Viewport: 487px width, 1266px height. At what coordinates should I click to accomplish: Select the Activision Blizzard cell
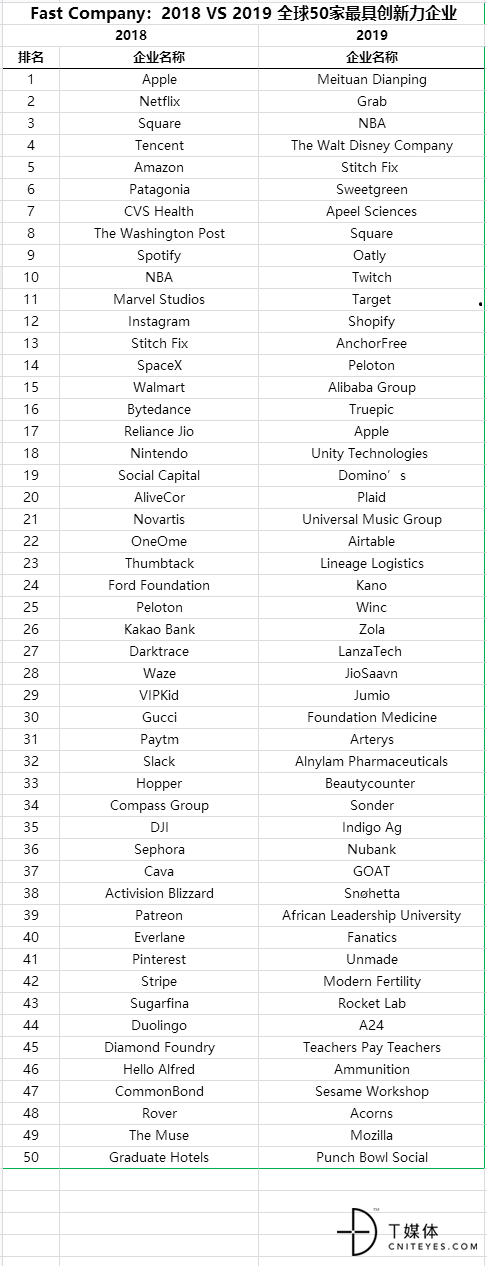click(x=159, y=893)
